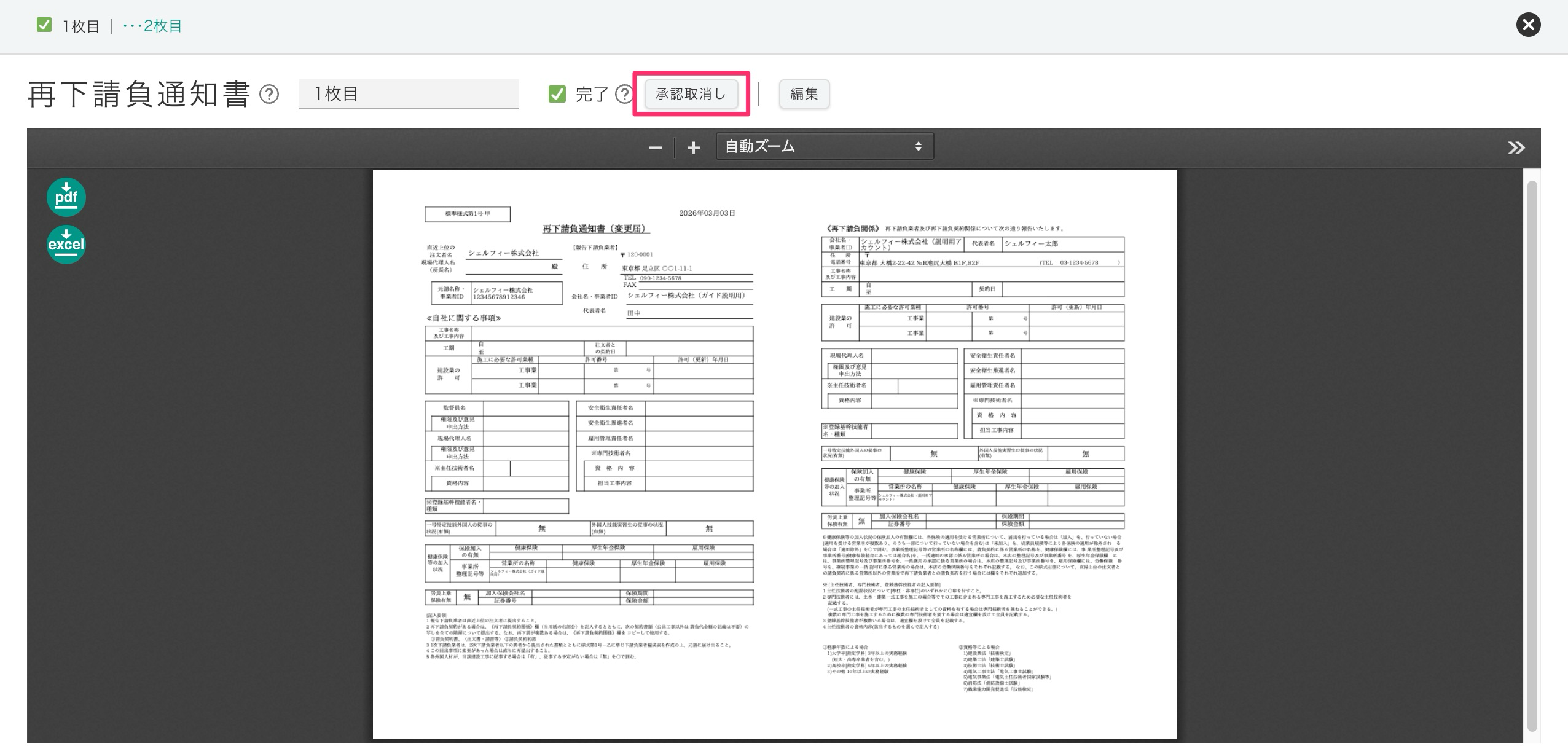Image resolution: width=1568 pixels, height=746 pixels.
Task: Click the left page of the document
Action: tap(589, 455)
